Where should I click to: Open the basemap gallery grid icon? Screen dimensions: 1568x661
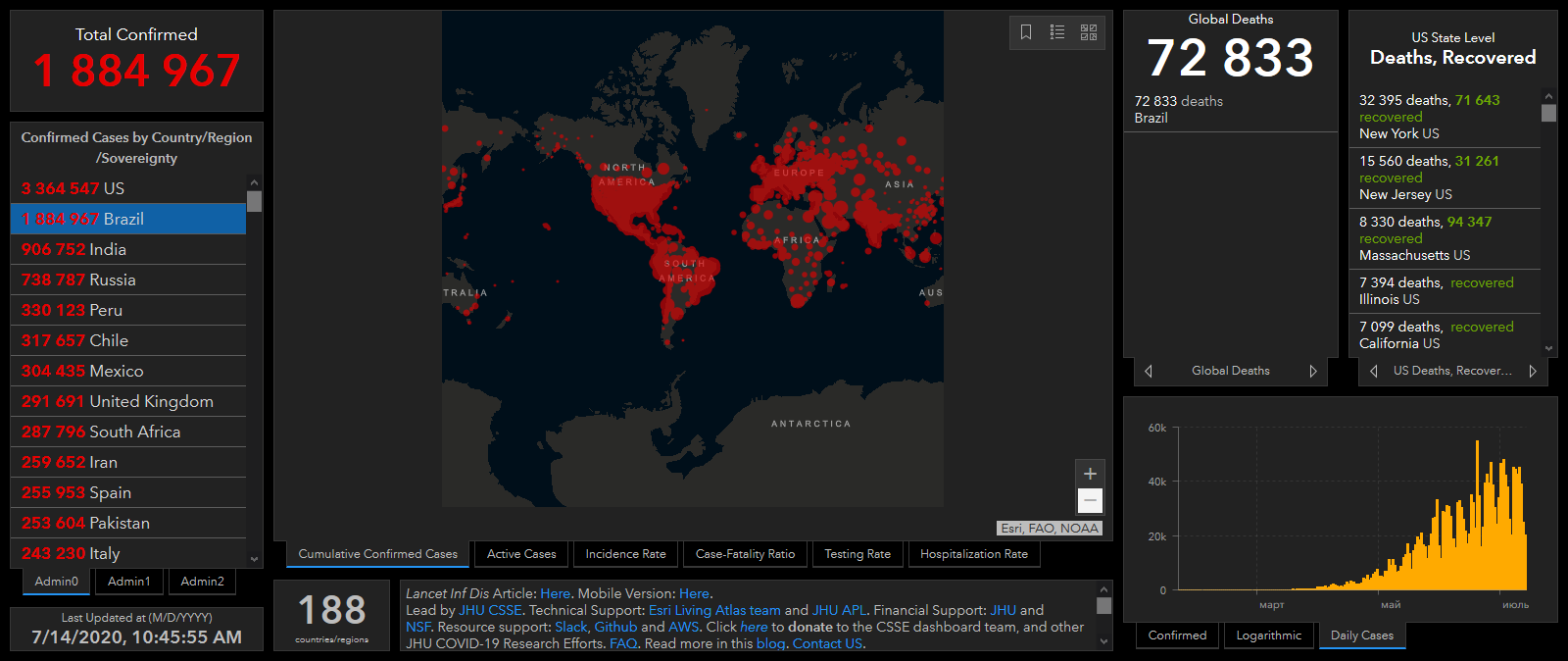click(1089, 32)
